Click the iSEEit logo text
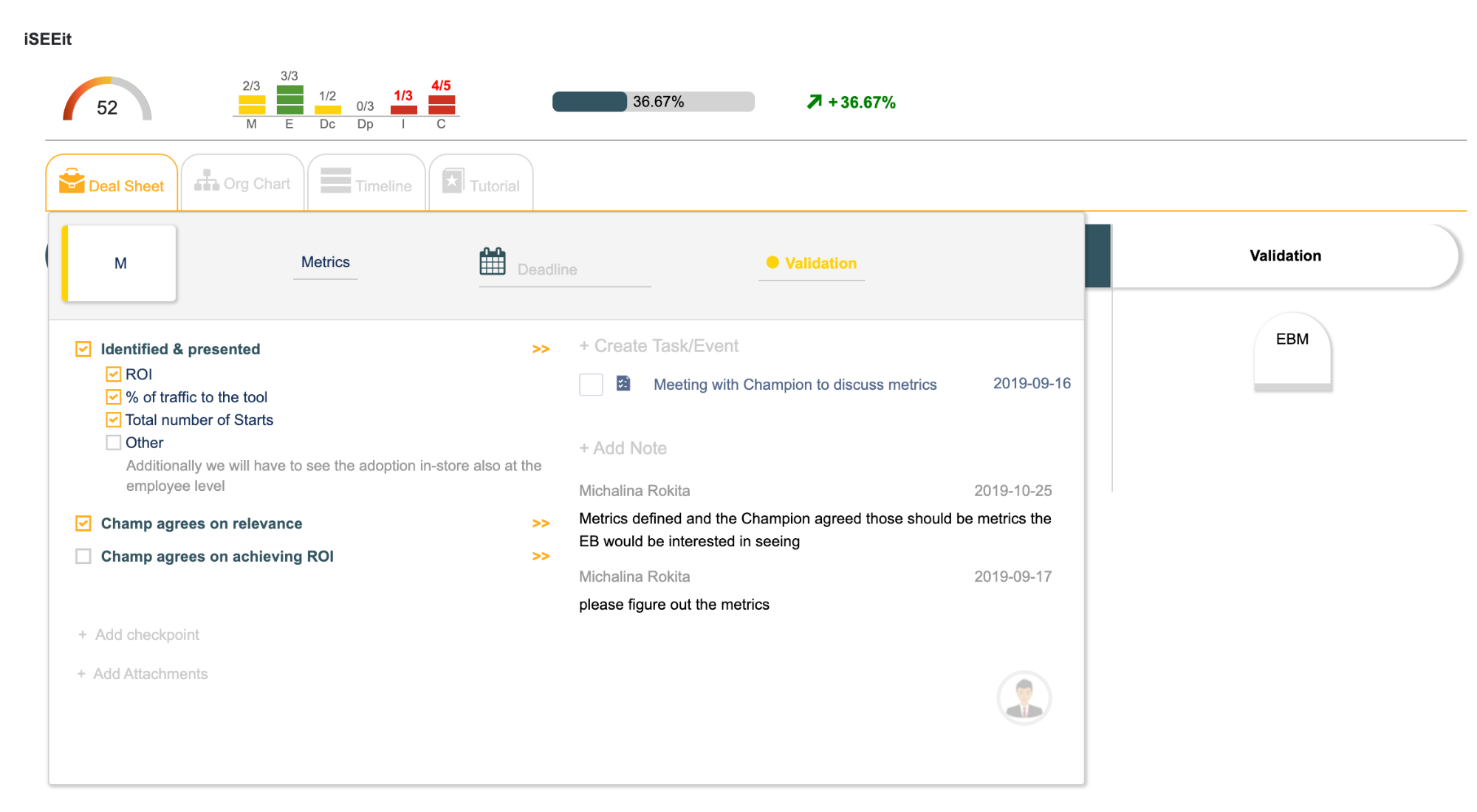 point(47,39)
